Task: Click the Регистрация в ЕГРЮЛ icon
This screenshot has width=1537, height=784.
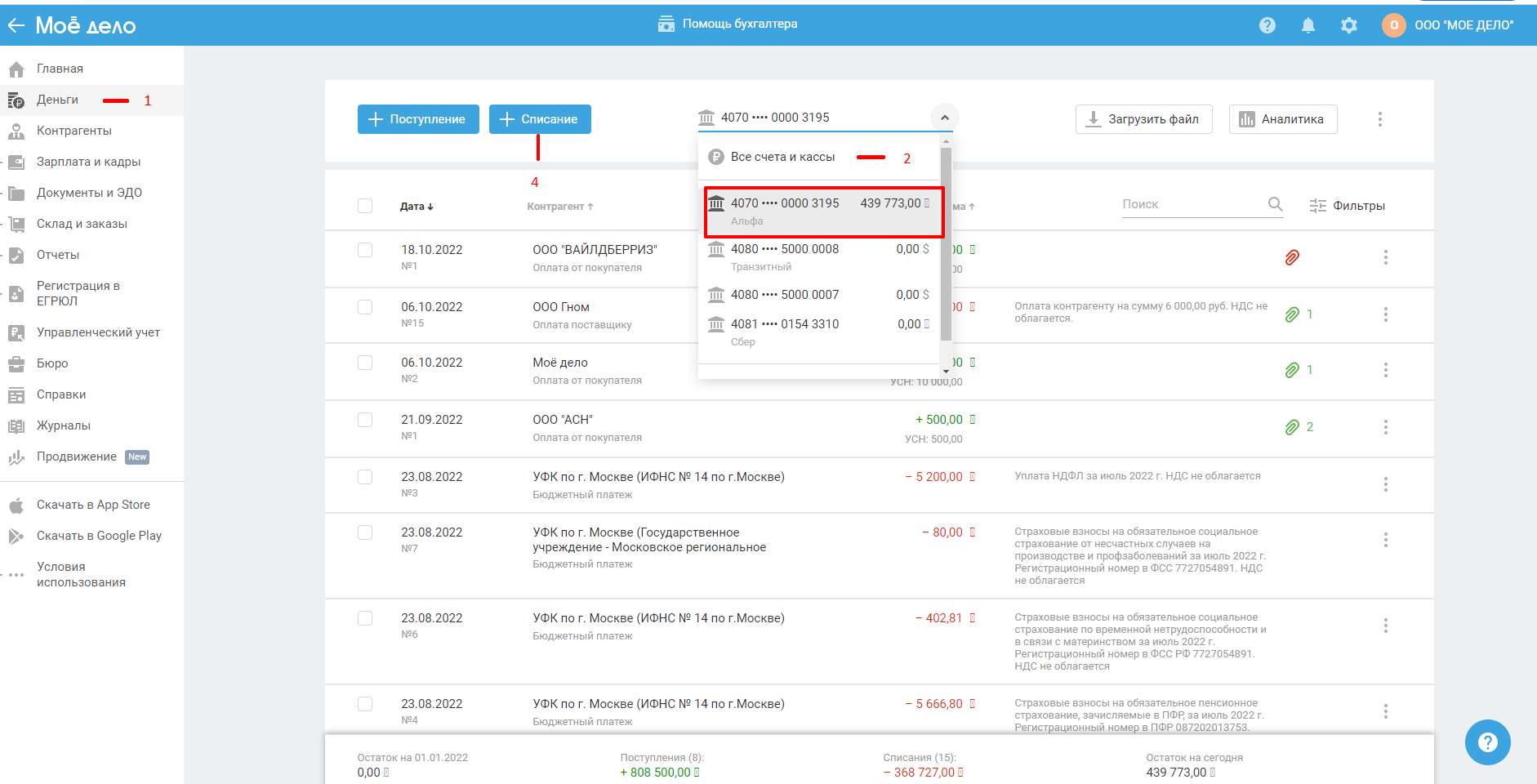Action: click(16, 294)
